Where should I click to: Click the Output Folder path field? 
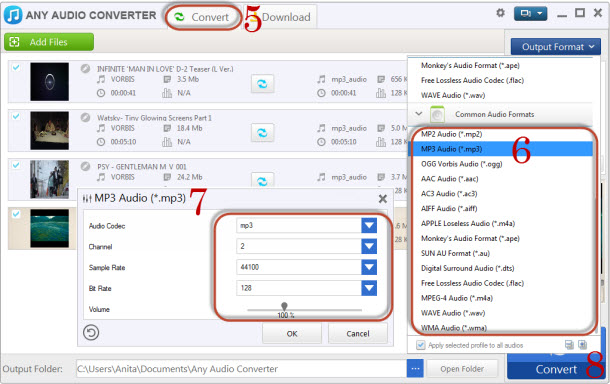coord(241,369)
